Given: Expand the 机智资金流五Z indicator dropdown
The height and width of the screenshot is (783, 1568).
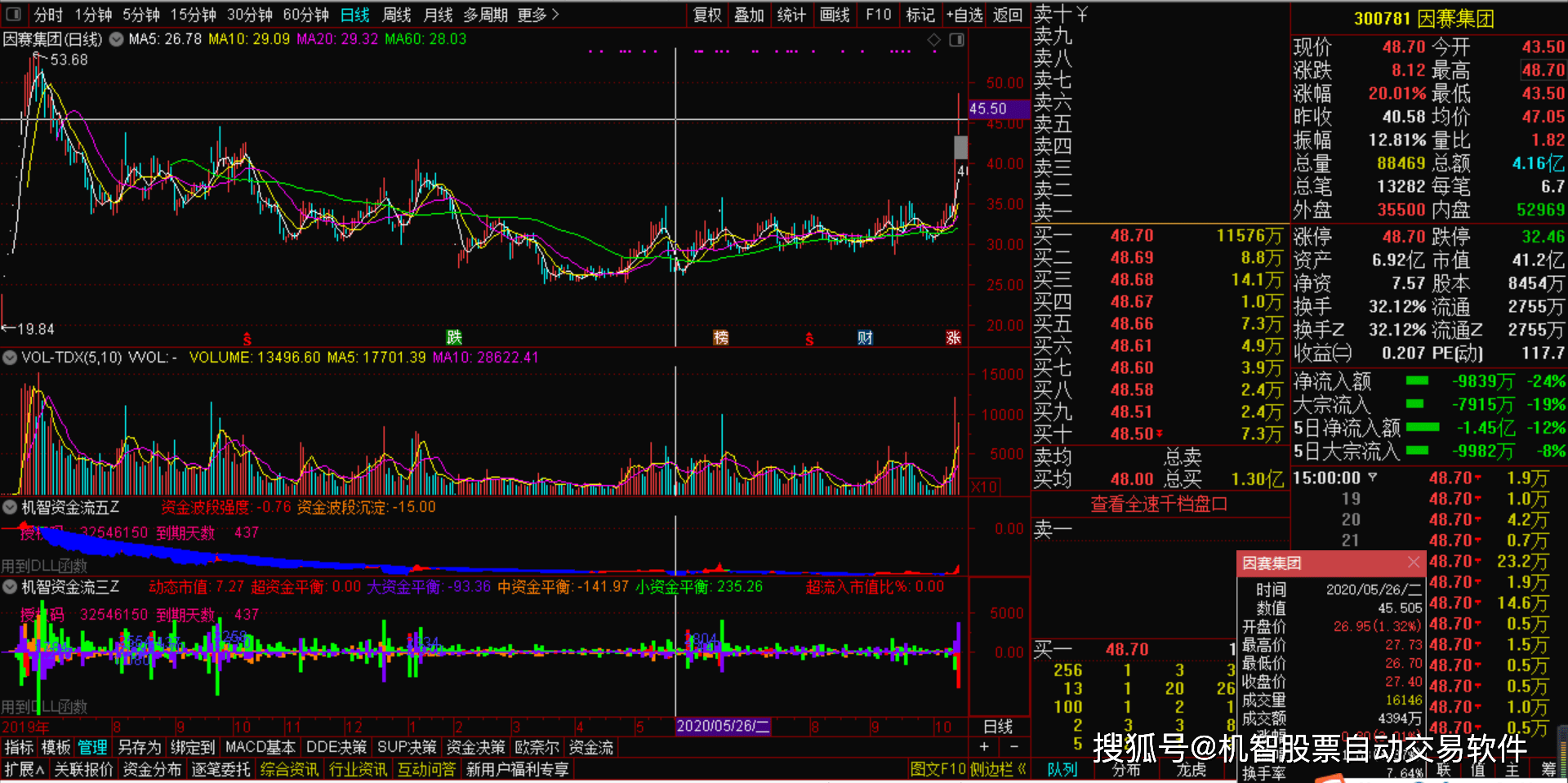Looking at the screenshot, I should coord(10,507).
